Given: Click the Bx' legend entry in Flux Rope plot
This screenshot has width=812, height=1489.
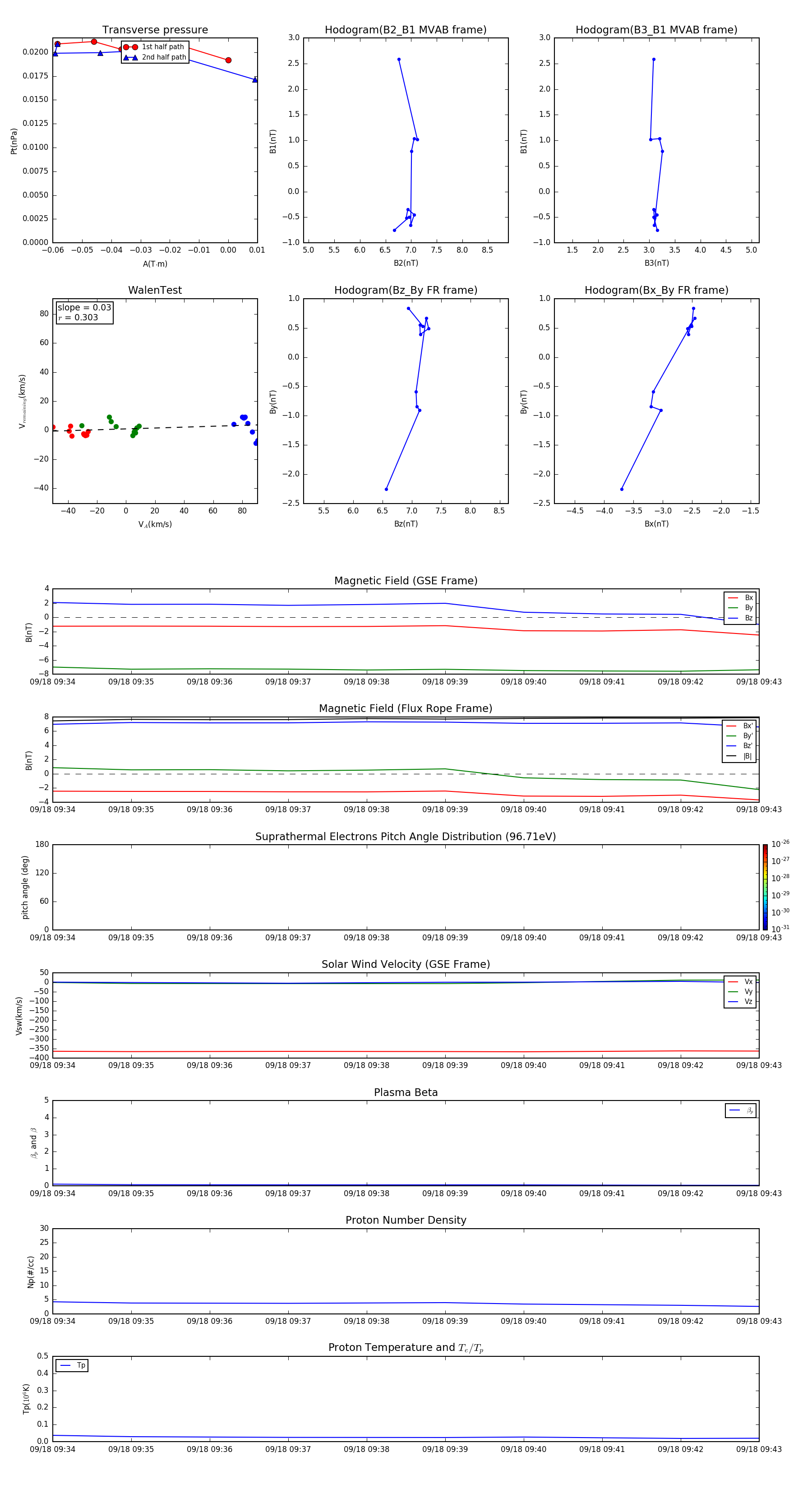Looking at the screenshot, I should pyautogui.click(x=739, y=726).
